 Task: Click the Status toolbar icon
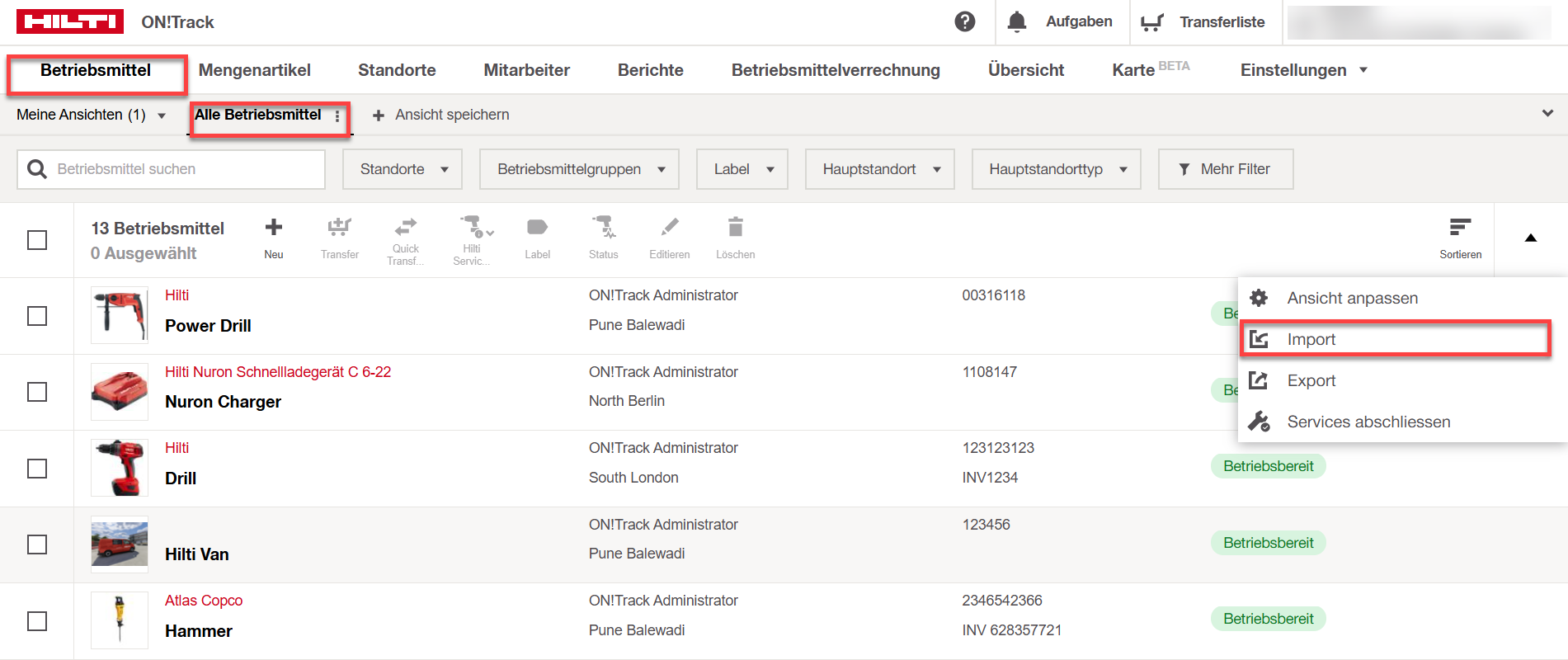pos(604,227)
